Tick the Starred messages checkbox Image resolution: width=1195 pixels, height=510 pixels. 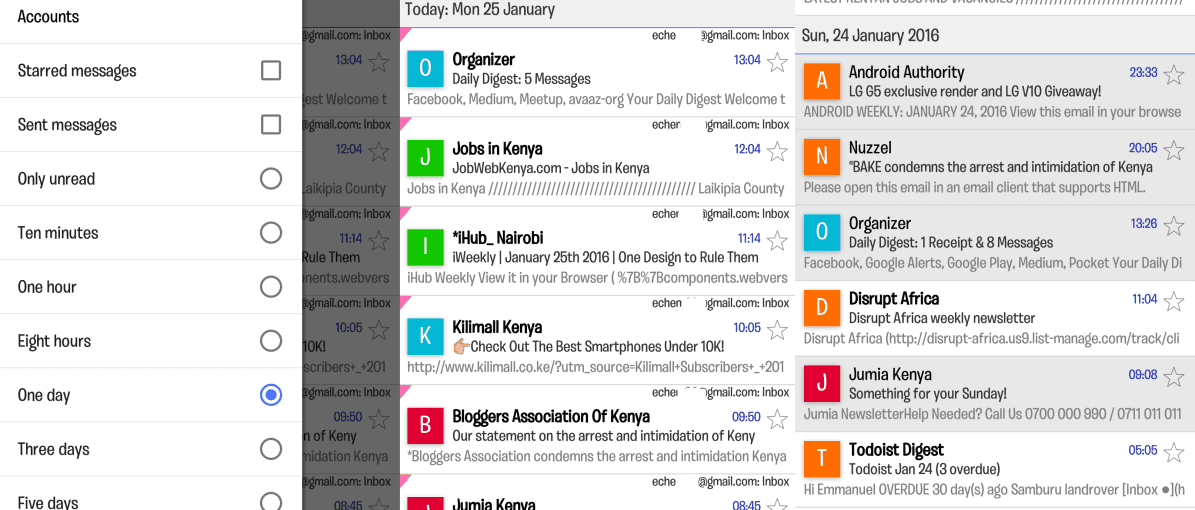(x=271, y=71)
